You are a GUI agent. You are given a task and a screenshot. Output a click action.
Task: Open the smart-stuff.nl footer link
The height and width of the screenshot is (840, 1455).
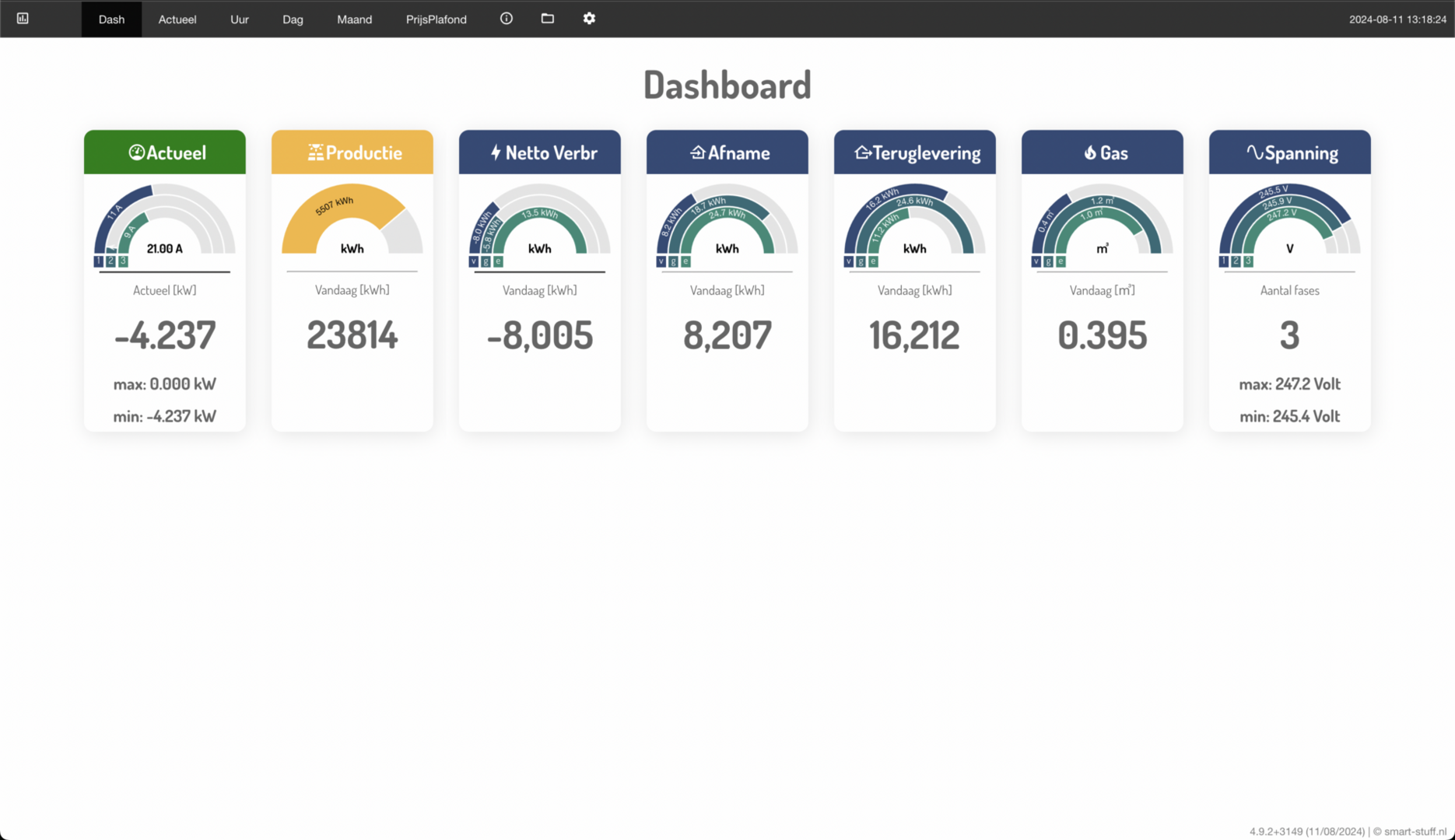(1415, 831)
